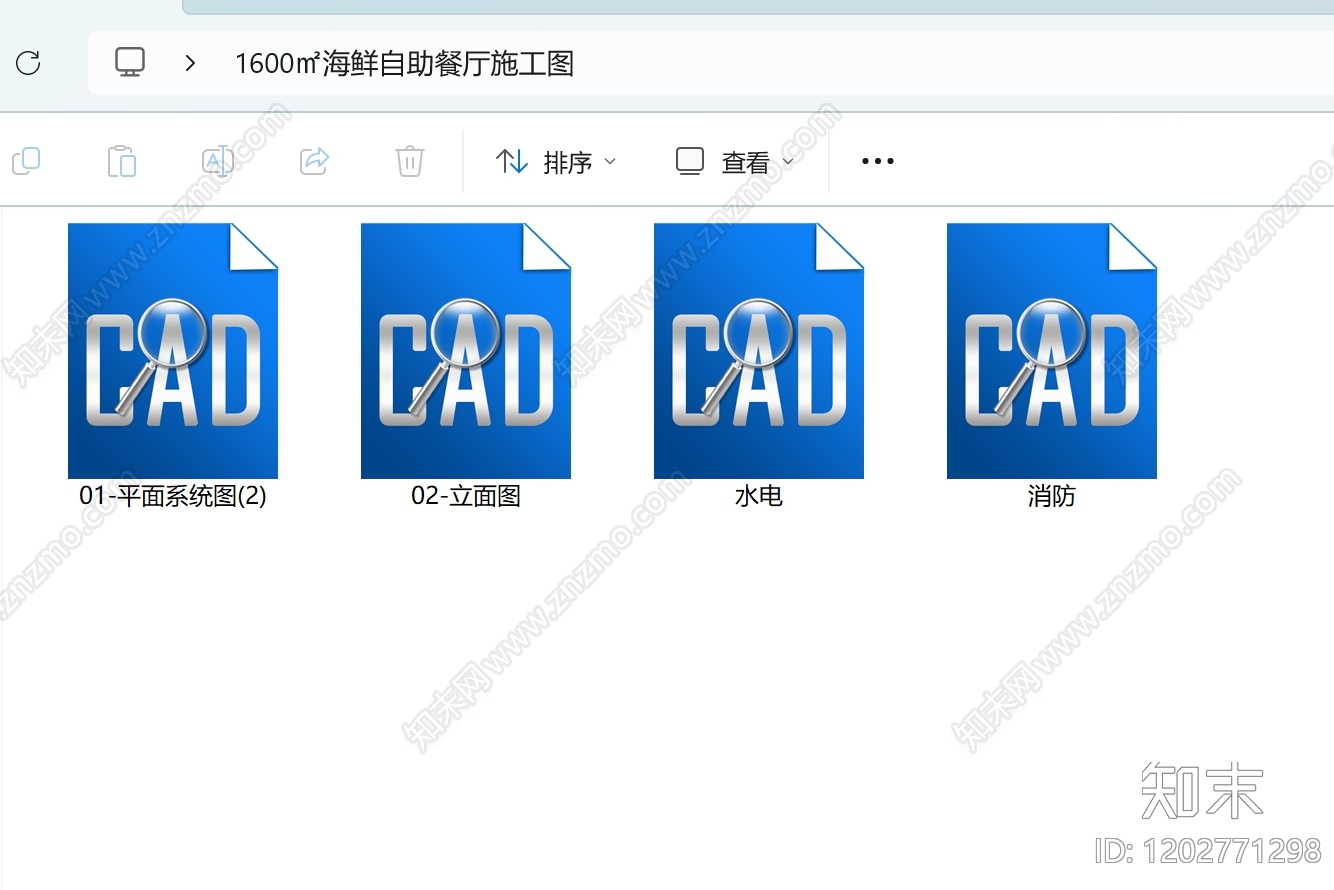Click the 消防 file name
The image size is (1334, 890).
pyautogui.click(x=1052, y=496)
